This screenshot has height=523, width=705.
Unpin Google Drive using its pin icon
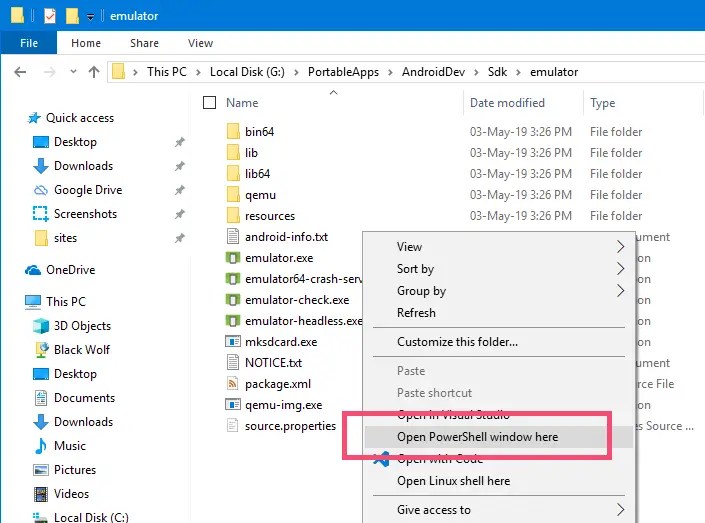point(180,190)
